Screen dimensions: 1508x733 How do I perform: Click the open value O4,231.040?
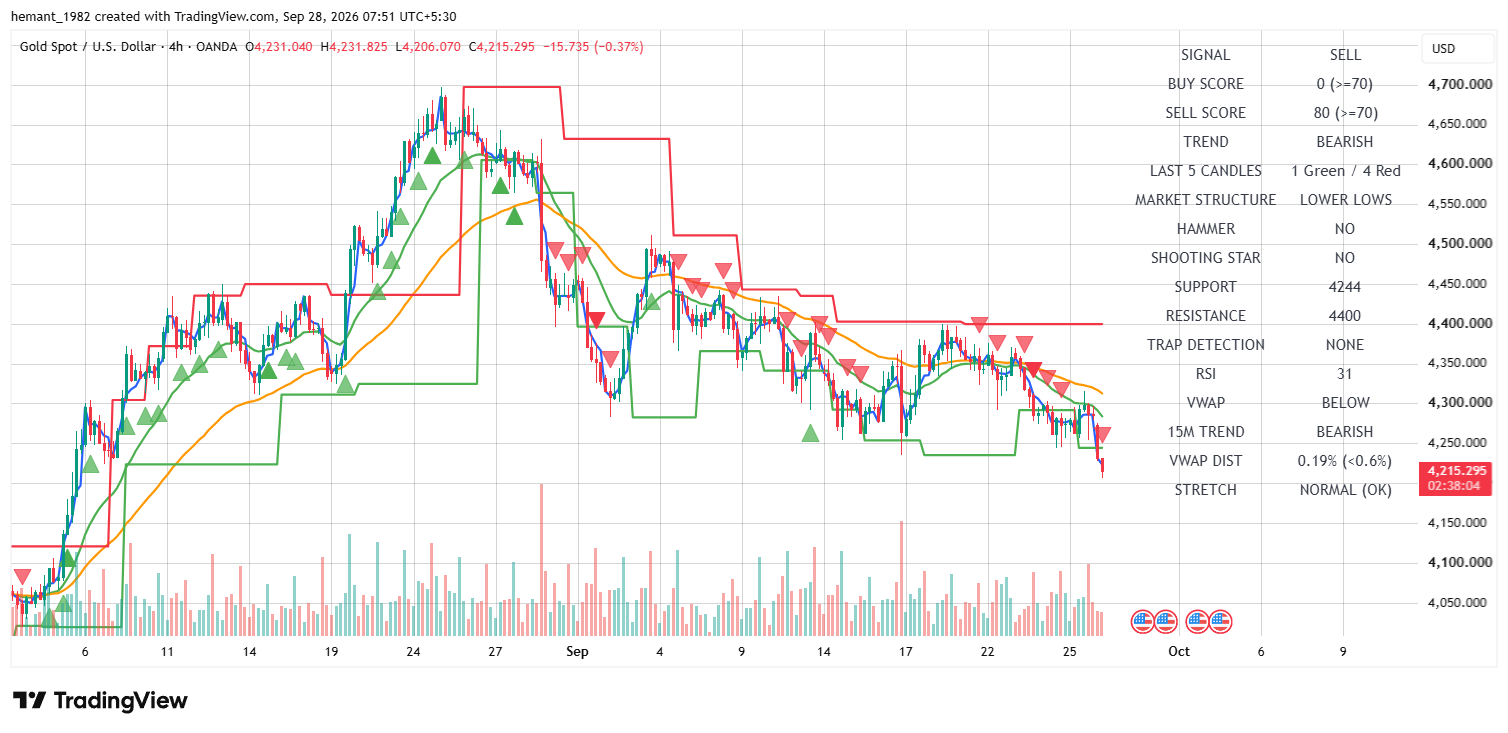[x=281, y=47]
